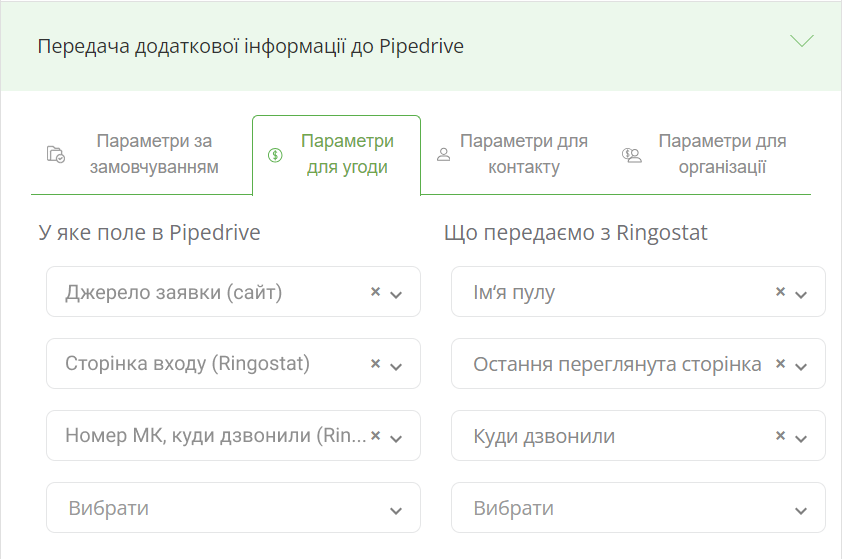
Task: Expand 'Сторінка входу (Ringostat)' dropdown arrow
Action: [396, 366]
